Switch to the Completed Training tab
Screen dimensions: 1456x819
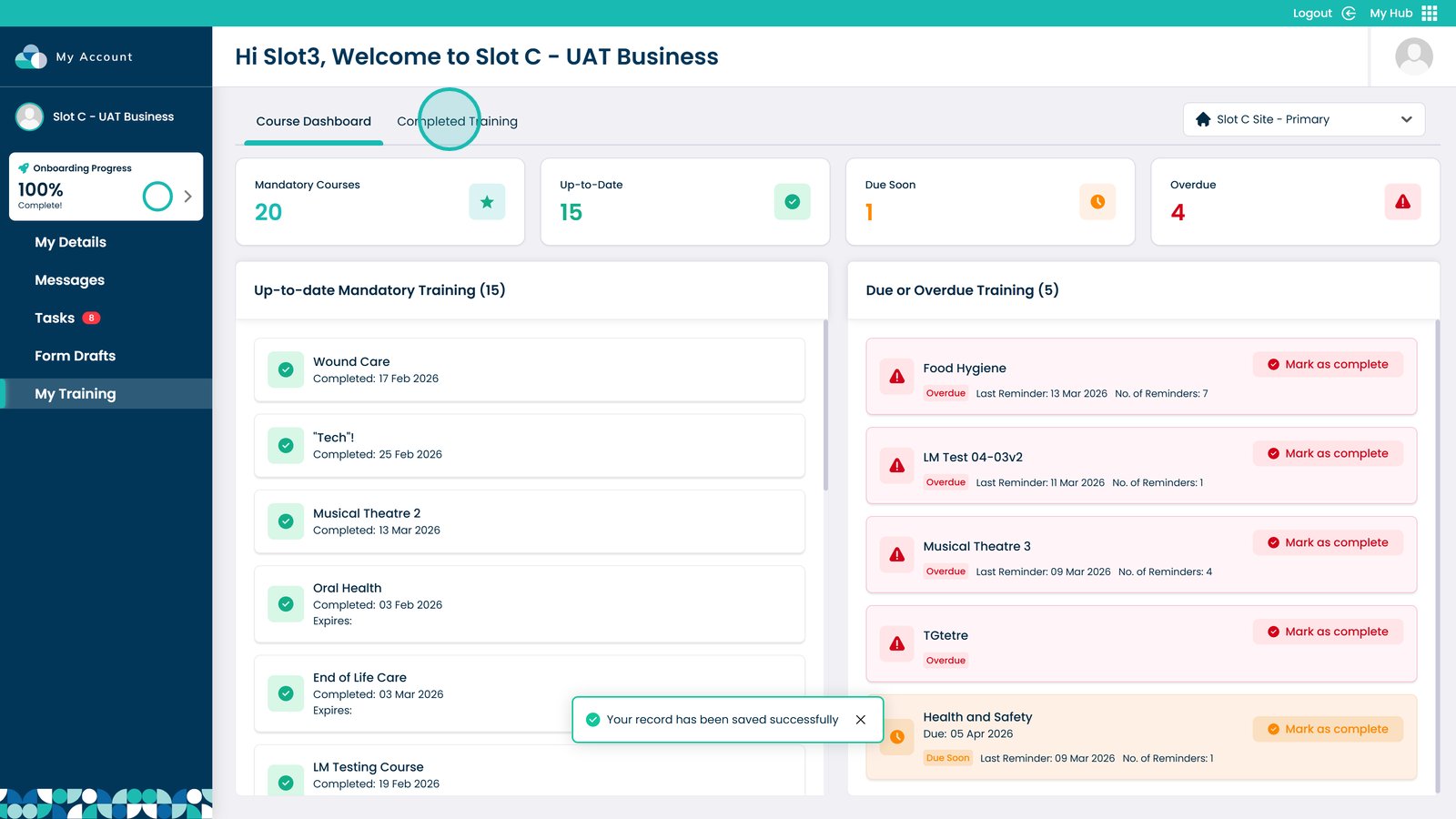coord(457,122)
